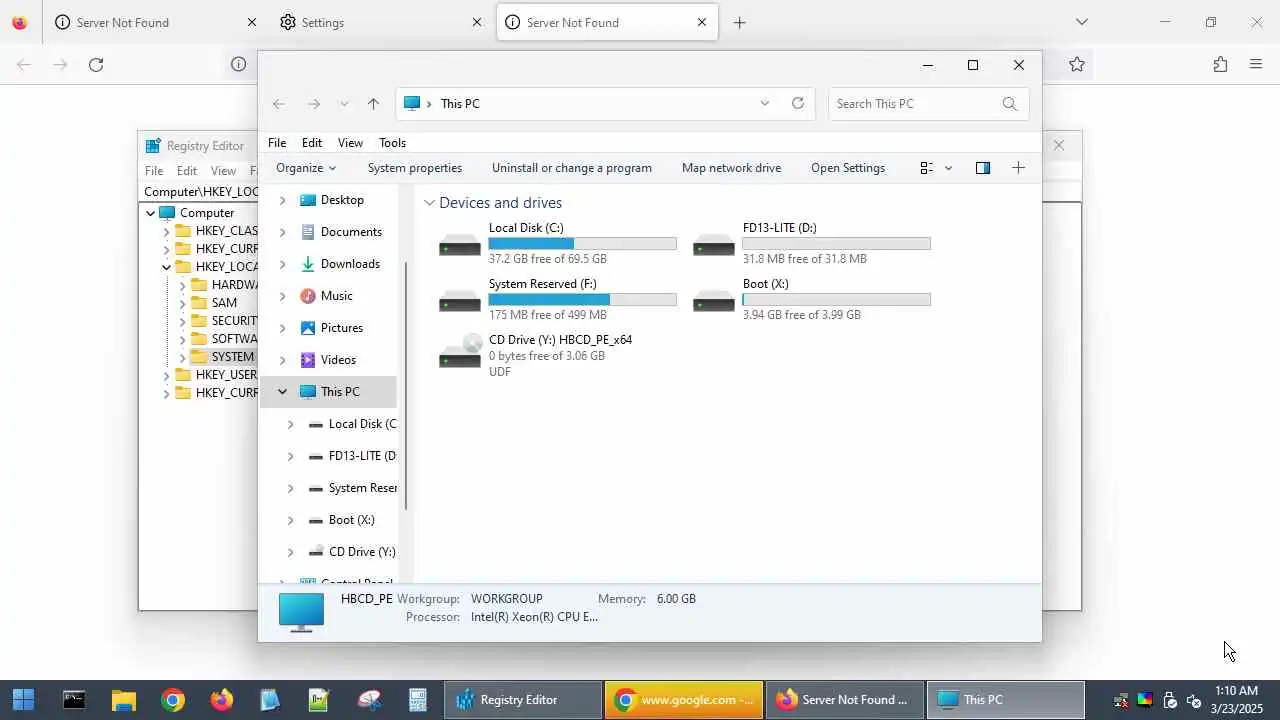Open the Firefox extensions icon

point(1220,65)
